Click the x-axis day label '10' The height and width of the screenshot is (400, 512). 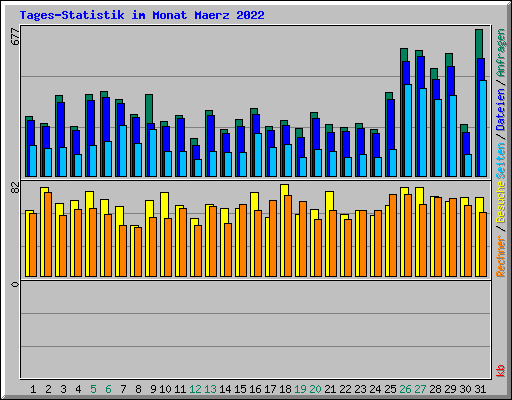165,389
